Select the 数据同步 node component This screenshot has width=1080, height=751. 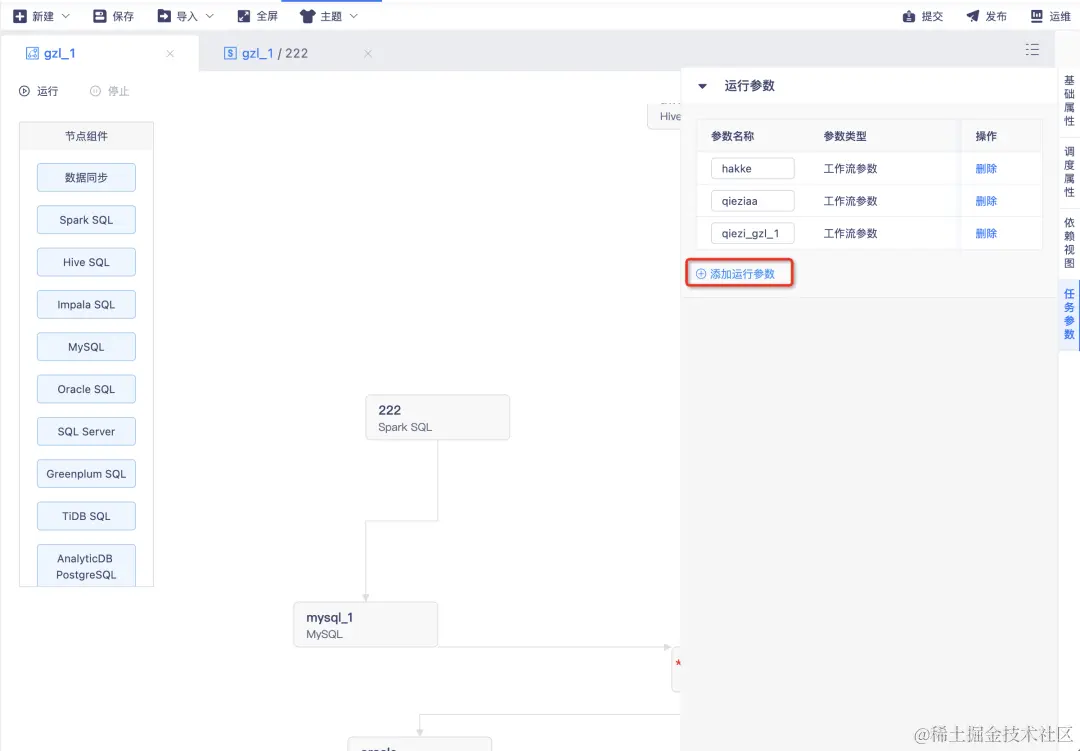pyautogui.click(x=86, y=178)
